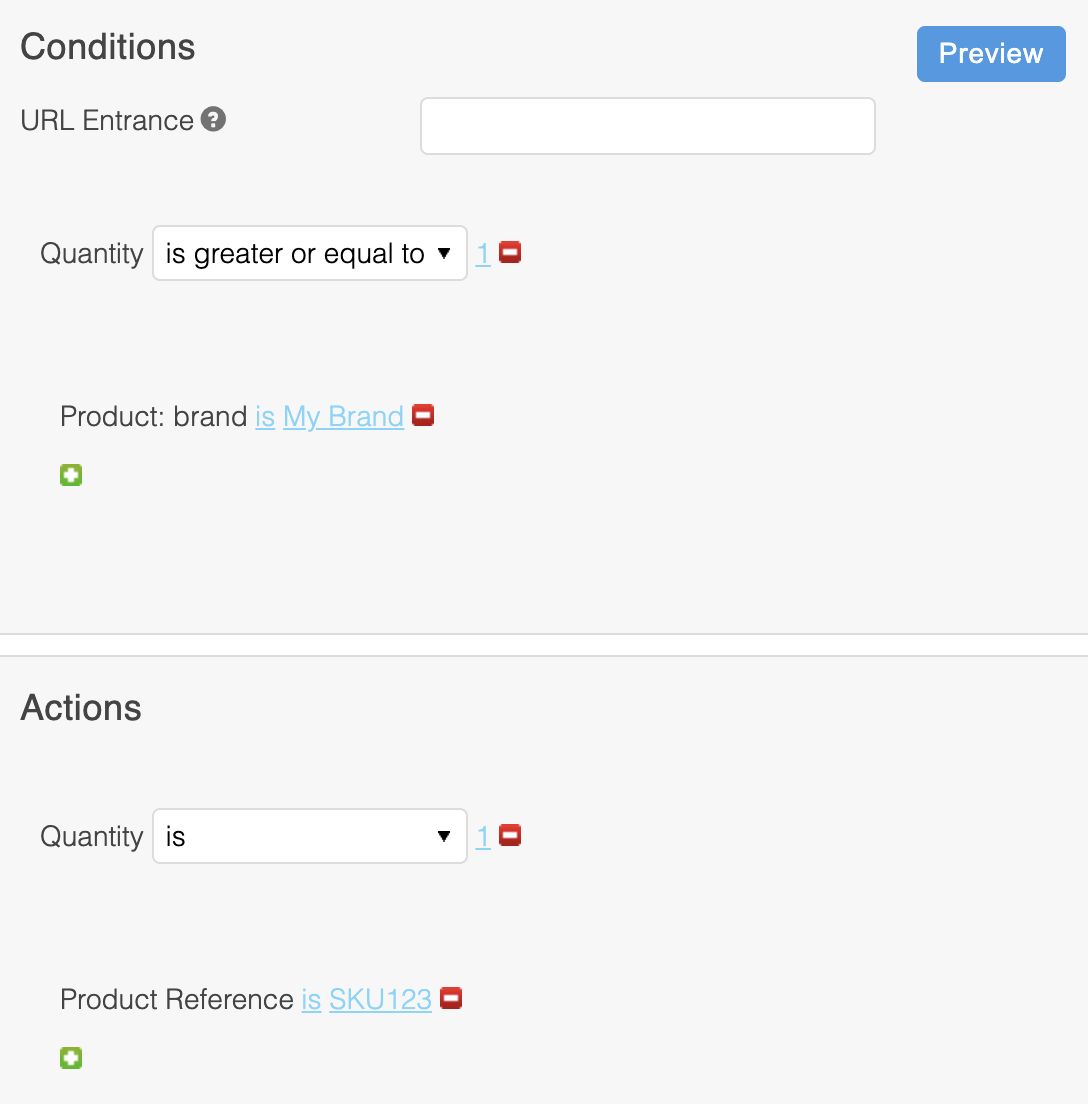Remove the Quantity condition in Conditions
1088x1104 pixels.
(510, 253)
